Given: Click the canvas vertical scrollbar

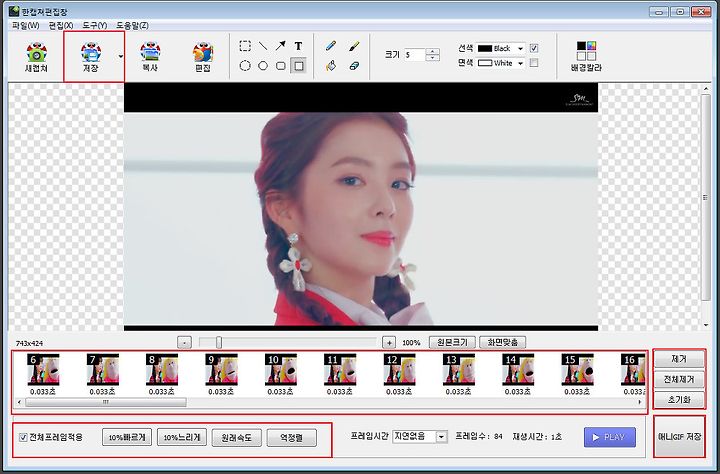Looking at the screenshot, I should pyautogui.click(x=706, y=198).
